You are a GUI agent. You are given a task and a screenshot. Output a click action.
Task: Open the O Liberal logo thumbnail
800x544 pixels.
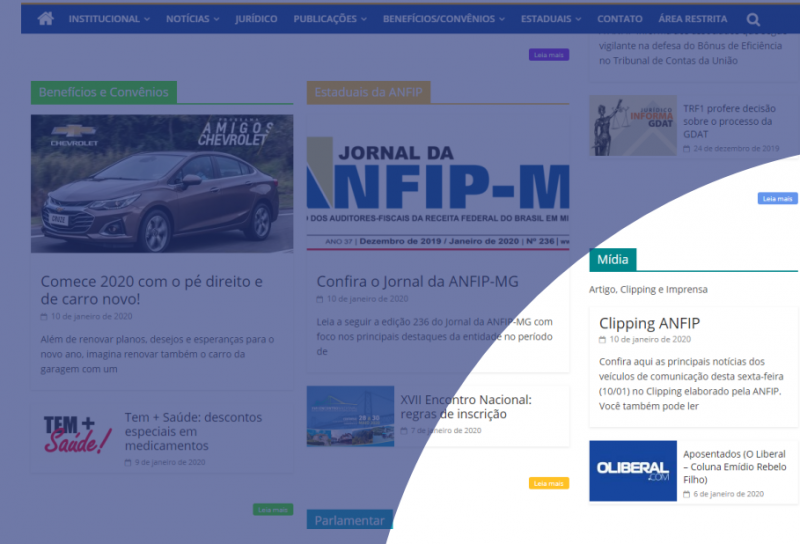point(633,471)
